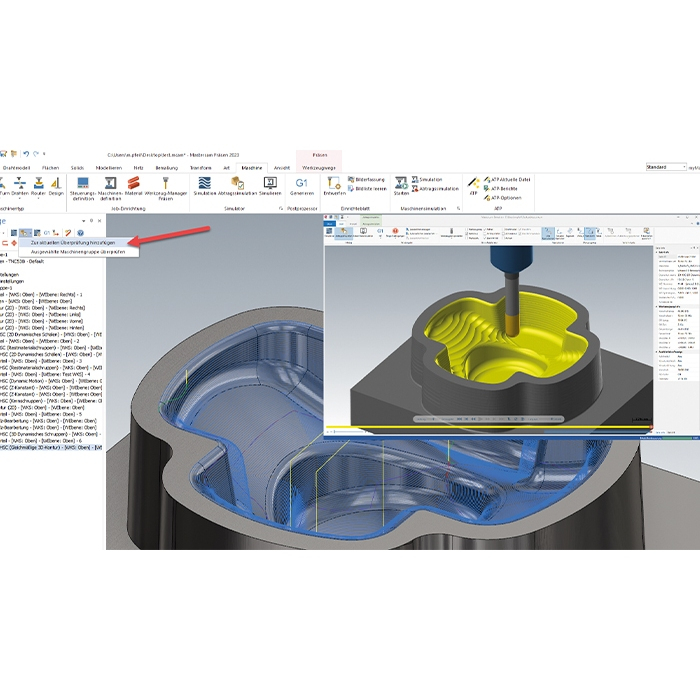Open the quick access toolbar customize arrow
Viewport: 700px width, 700px height.
click(44, 154)
